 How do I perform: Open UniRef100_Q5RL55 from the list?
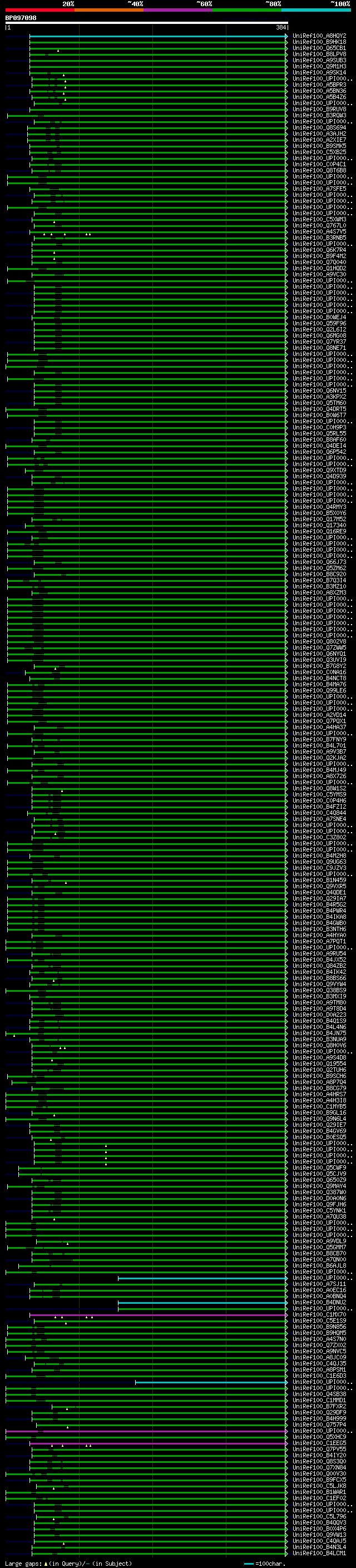click(319, 433)
